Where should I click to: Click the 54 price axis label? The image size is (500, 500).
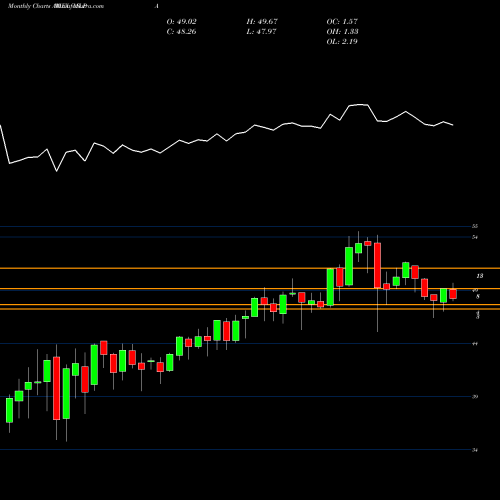[x=475, y=237]
